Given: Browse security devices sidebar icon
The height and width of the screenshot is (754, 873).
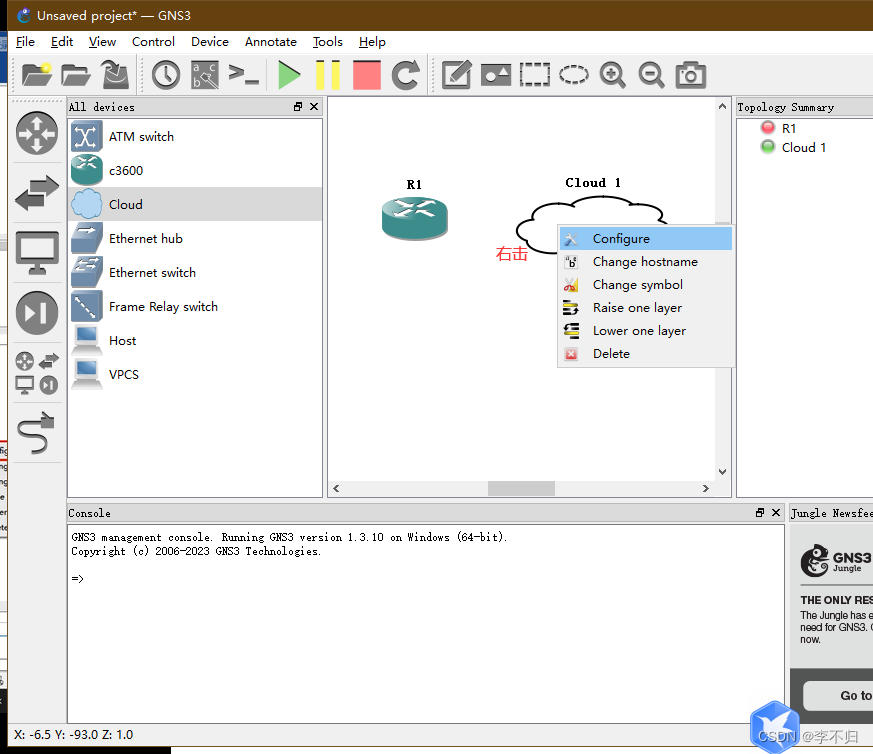Looking at the screenshot, I should coord(37,313).
